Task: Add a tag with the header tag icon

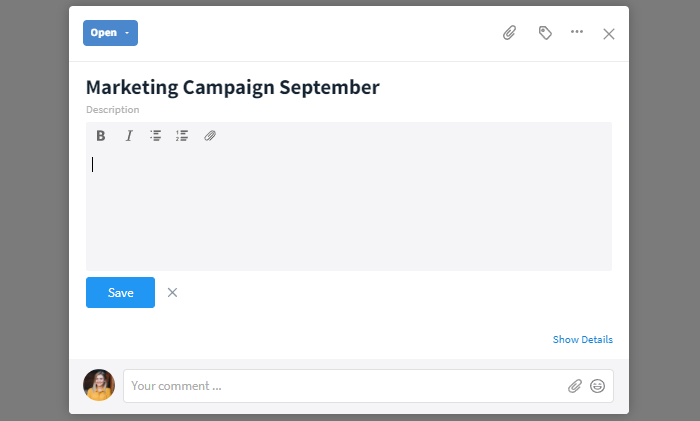Action: [x=545, y=33]
